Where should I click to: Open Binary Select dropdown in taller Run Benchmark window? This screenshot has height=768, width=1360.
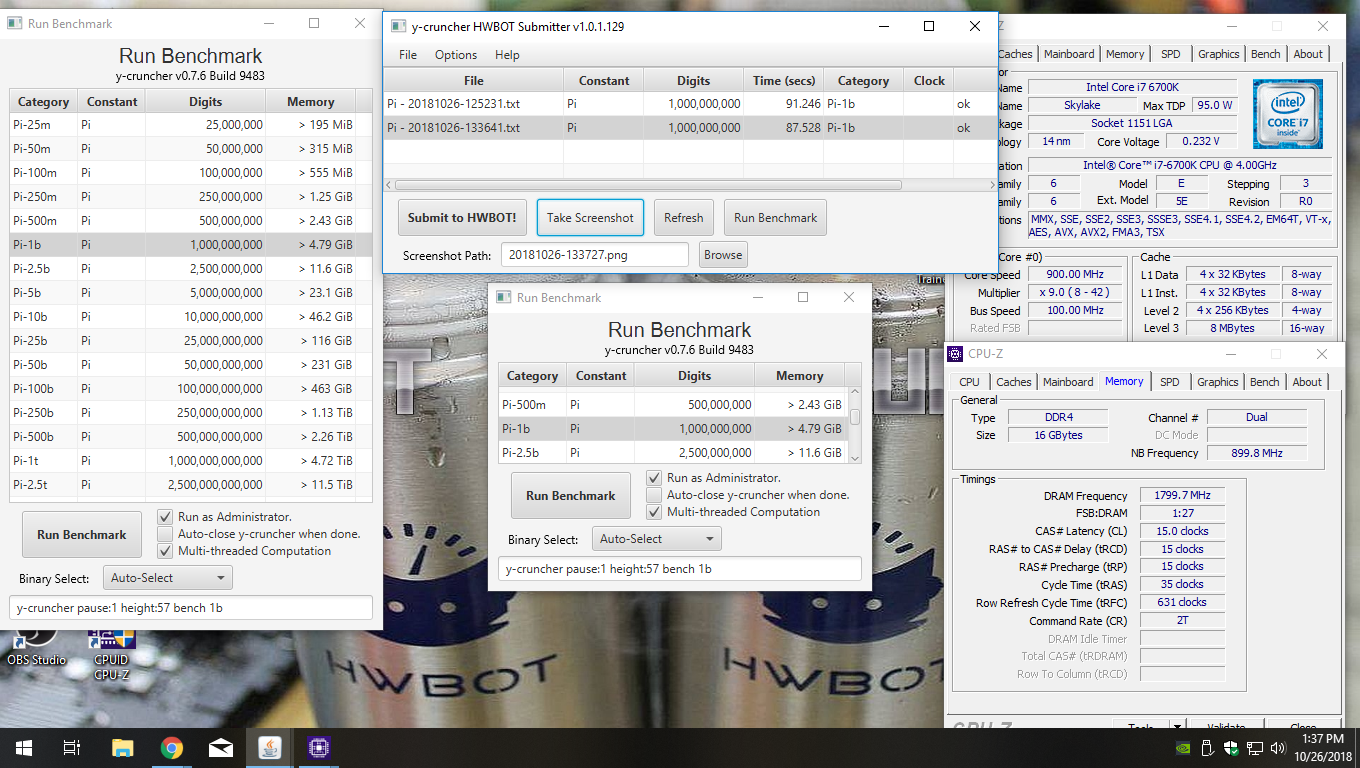tap(167, 578)
